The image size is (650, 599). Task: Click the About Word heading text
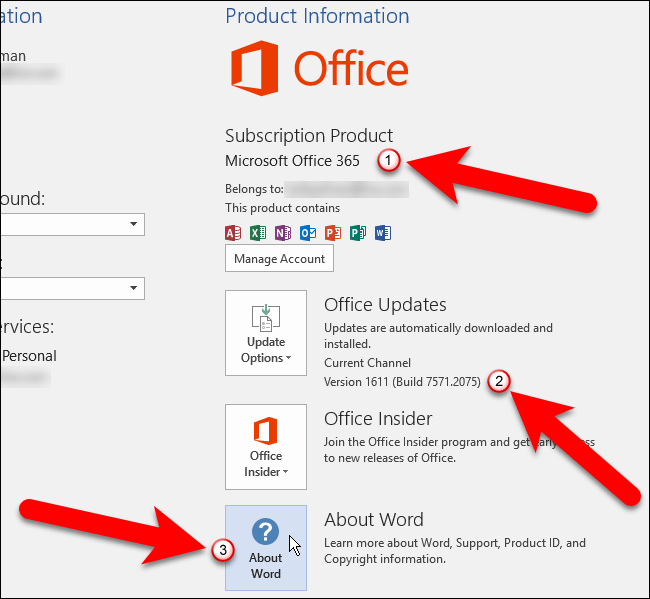[x=374, y=520]
